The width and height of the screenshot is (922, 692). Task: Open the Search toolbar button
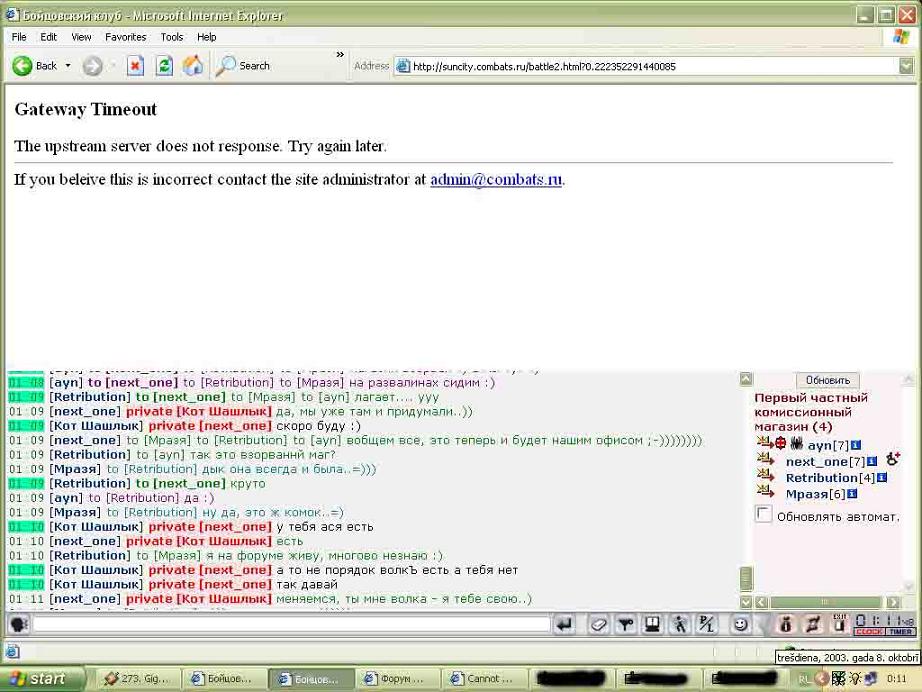tap(243, 66)
